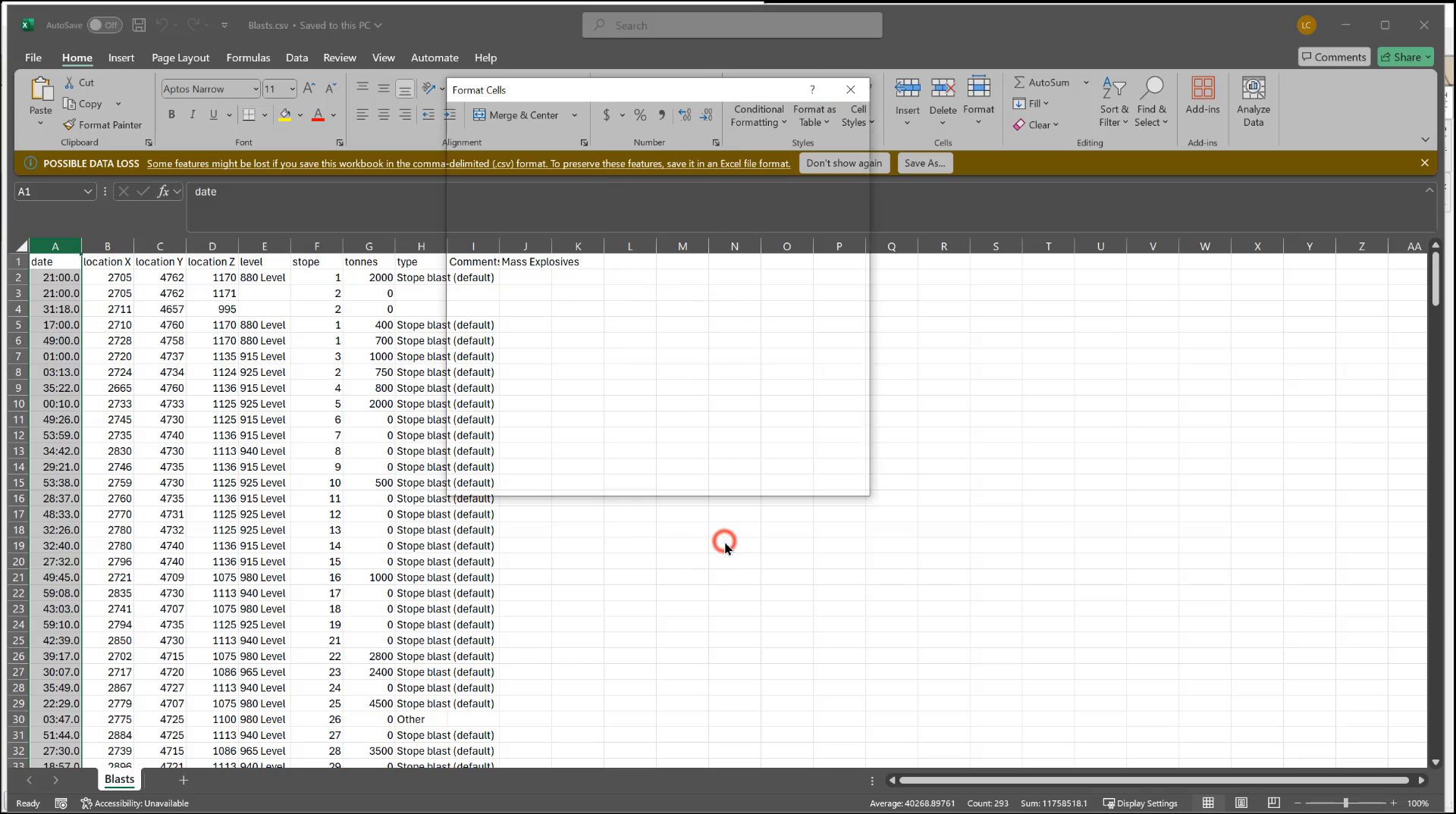1456x814 pixels.
Task: Adjust the zoom slider handle
Action: coord(1346,803)
